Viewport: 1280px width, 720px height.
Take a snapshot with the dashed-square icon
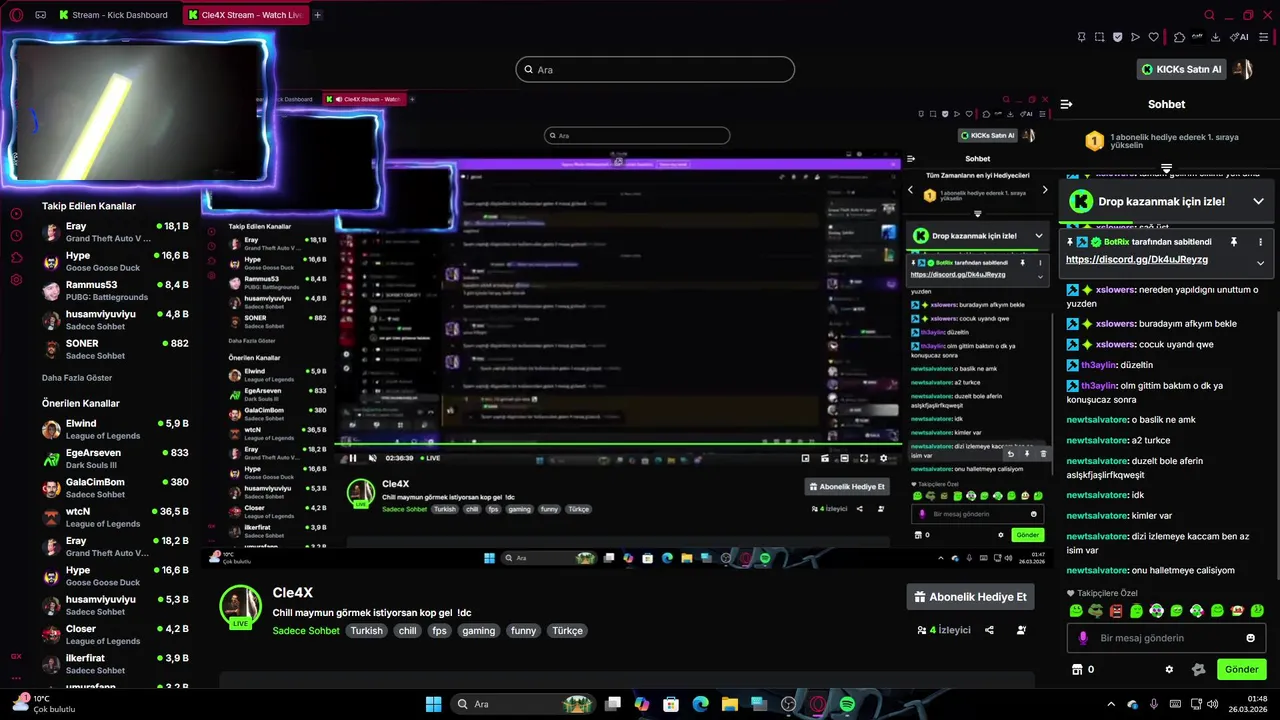coord(1099,38)
